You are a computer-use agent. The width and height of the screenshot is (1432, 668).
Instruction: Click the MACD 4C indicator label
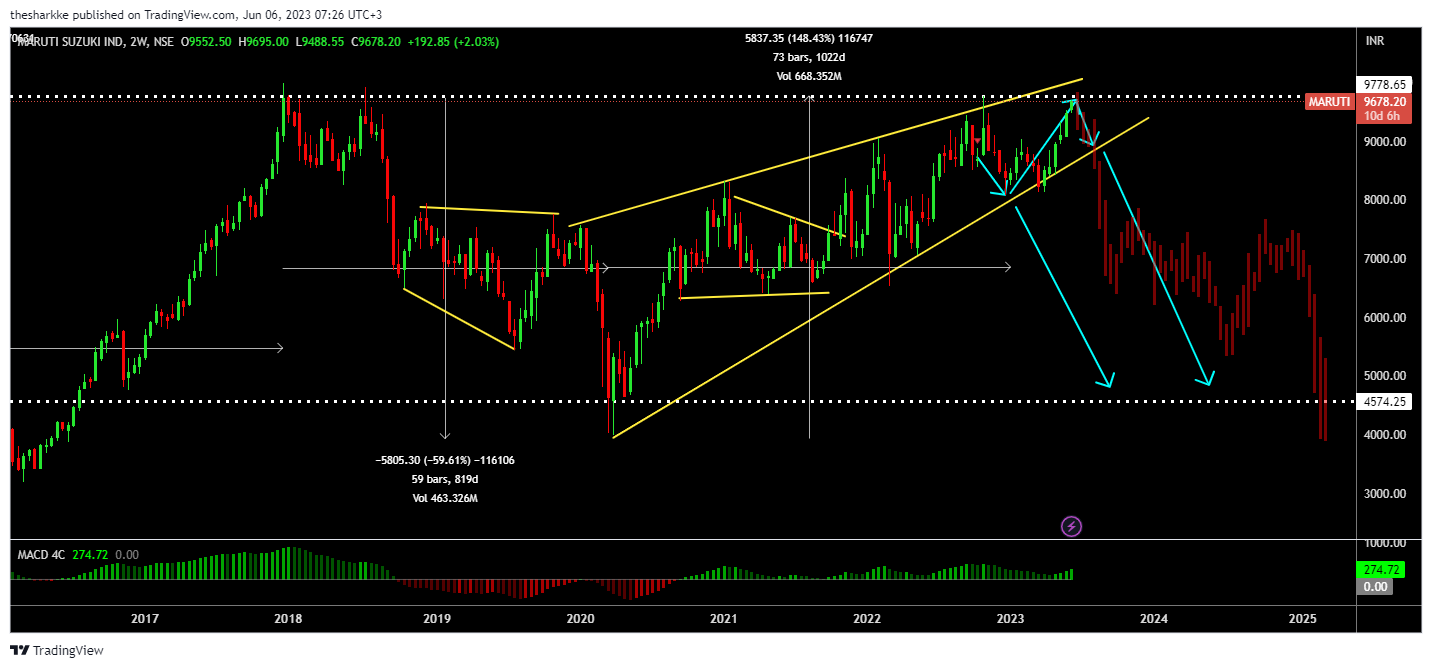(41, 554)
